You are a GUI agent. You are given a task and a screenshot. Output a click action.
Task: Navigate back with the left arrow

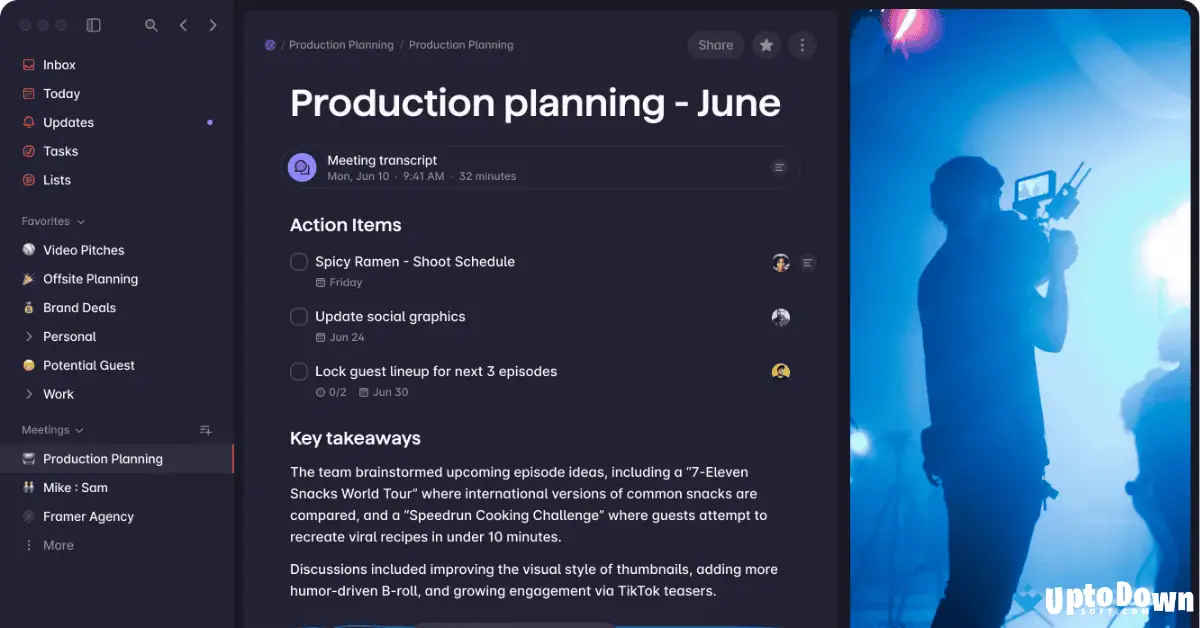[x=183, y=25]
